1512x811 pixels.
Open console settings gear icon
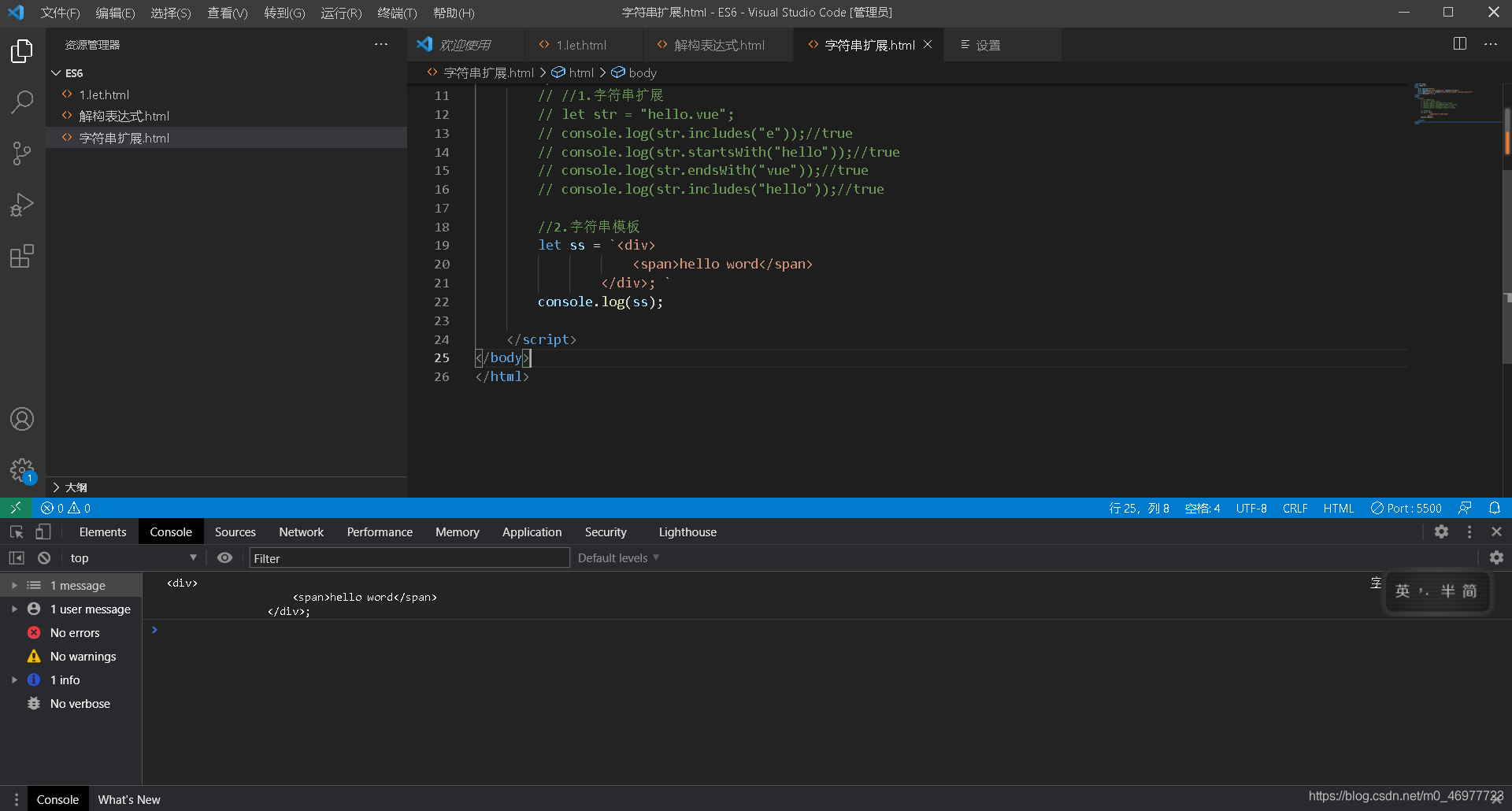[x=1497, y=557]
